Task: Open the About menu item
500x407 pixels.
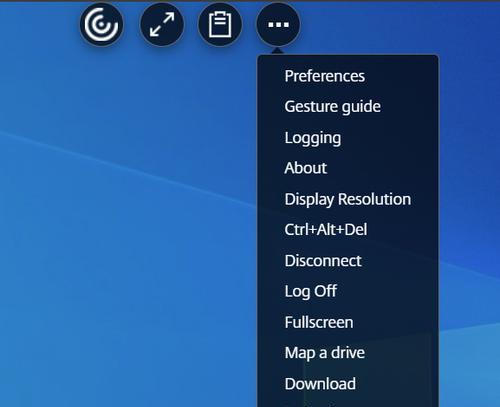Action: tap(306, 168)
